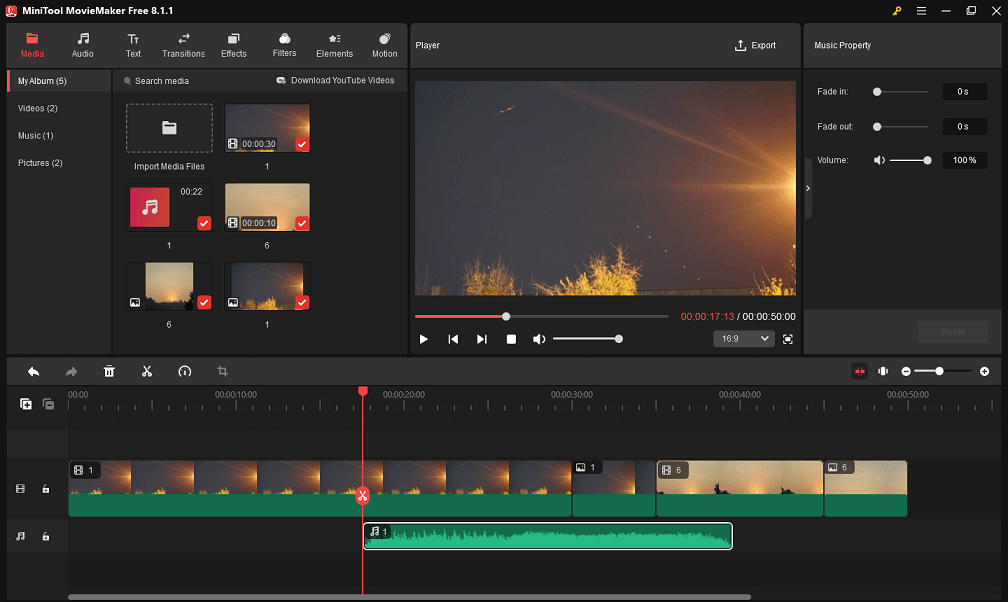Screen dimensions: 1008x602
Task: Click the zoom to fit timeline icon
Action: point(883,371)
